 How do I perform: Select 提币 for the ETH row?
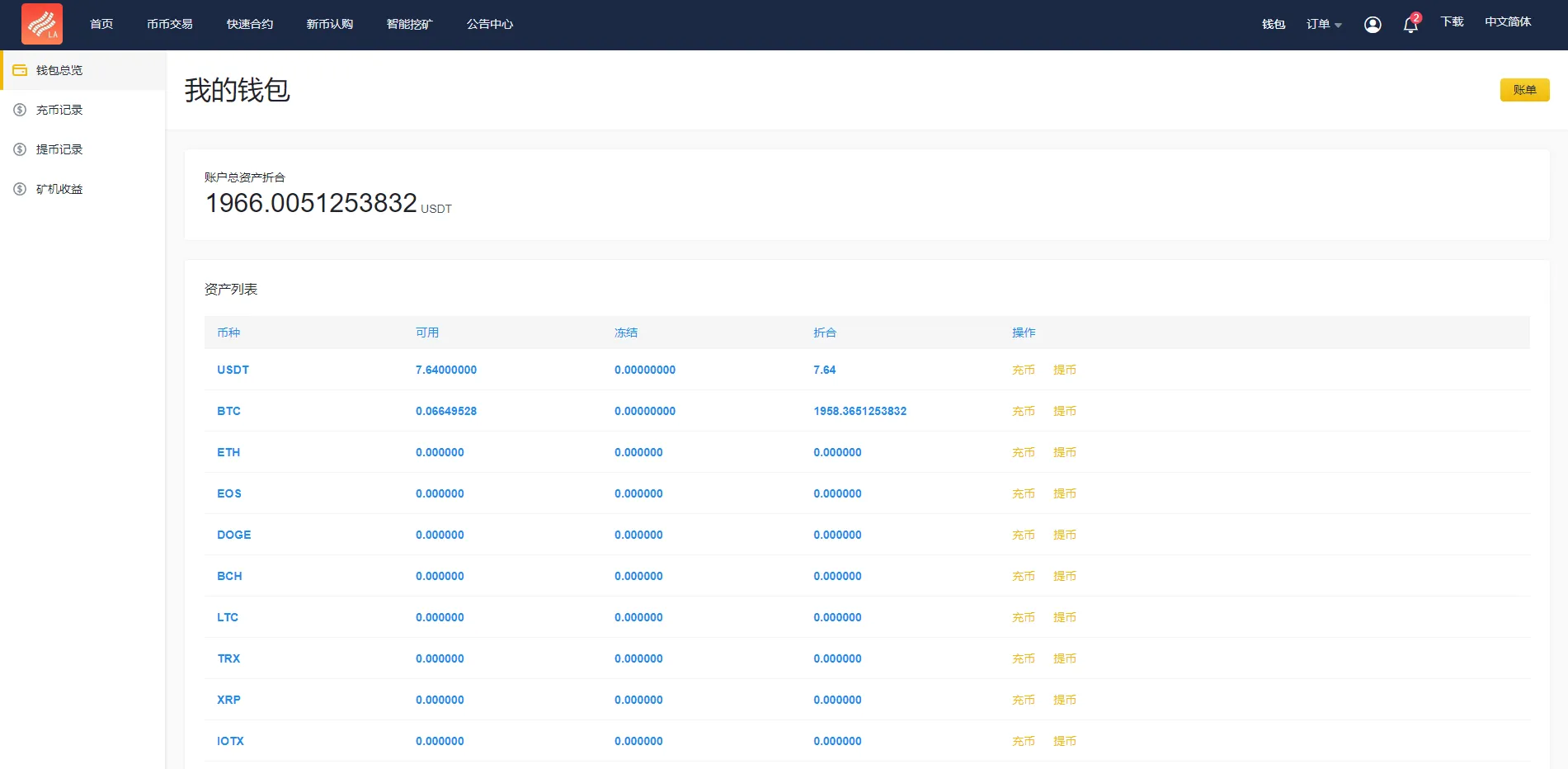click(1064, 452)
